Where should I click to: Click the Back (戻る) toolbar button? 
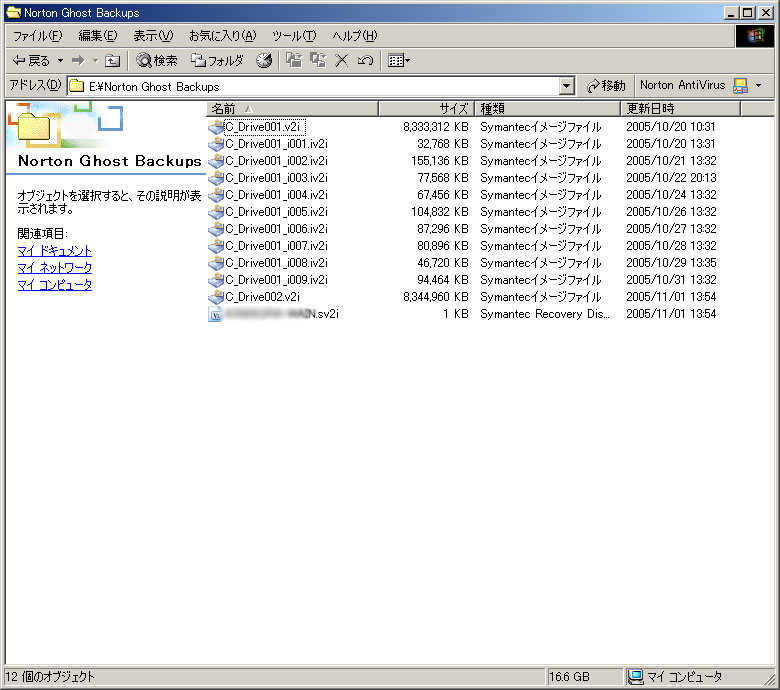coord(30,60)
